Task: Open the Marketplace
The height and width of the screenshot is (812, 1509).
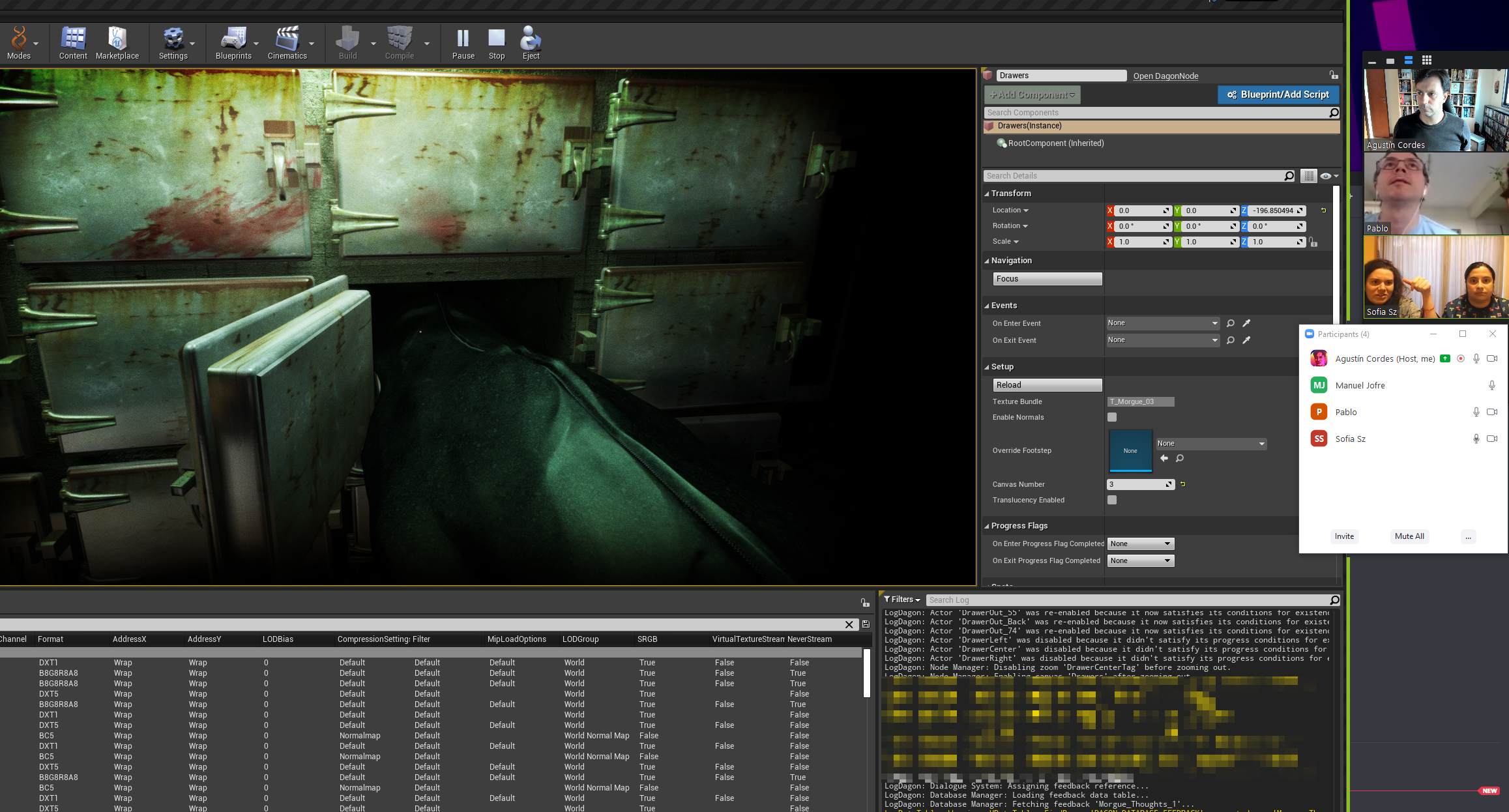Action: pyautogui.click(x=117, y=43)
